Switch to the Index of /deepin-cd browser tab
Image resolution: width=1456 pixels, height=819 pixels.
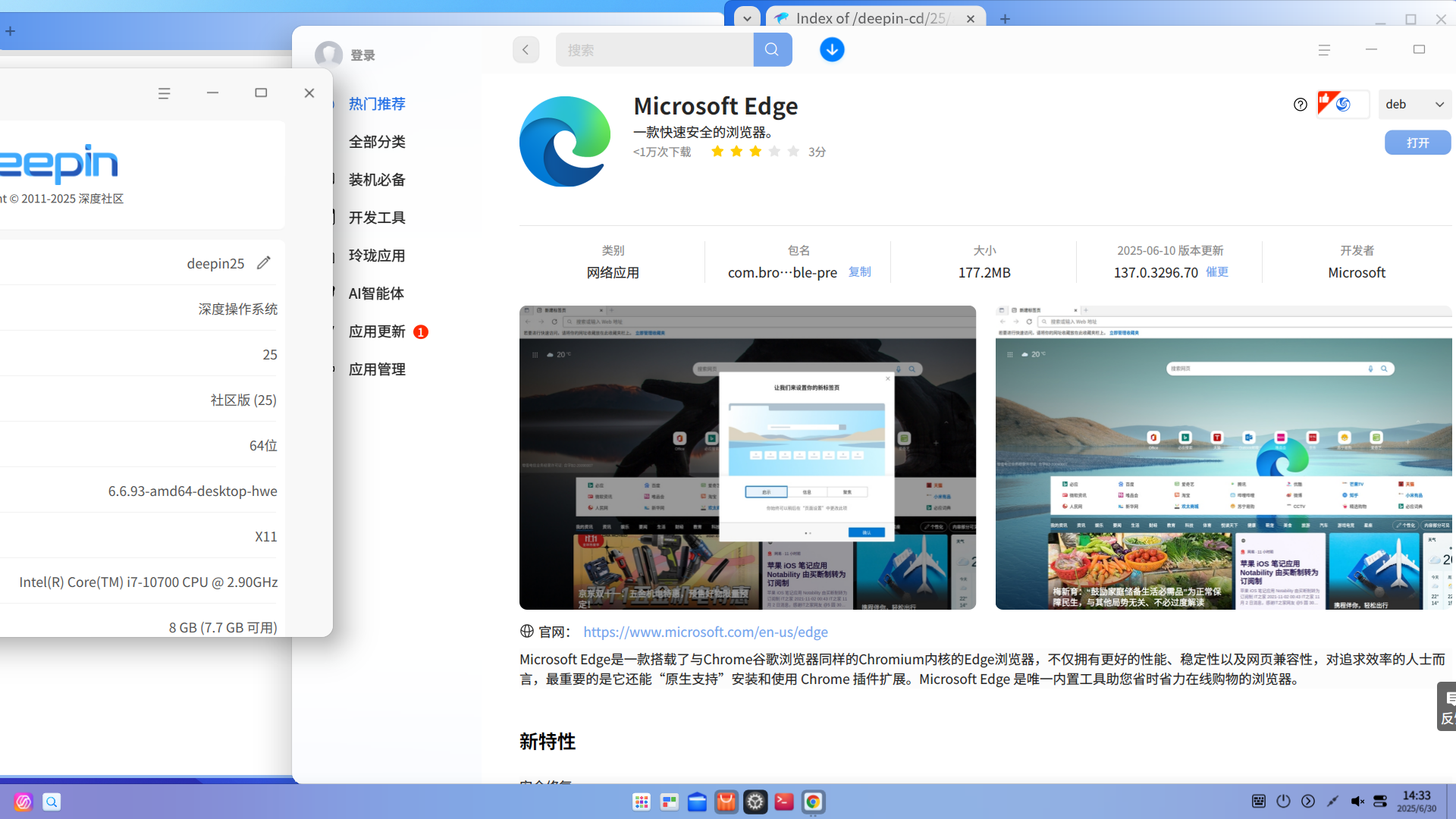tap(876, 18)
